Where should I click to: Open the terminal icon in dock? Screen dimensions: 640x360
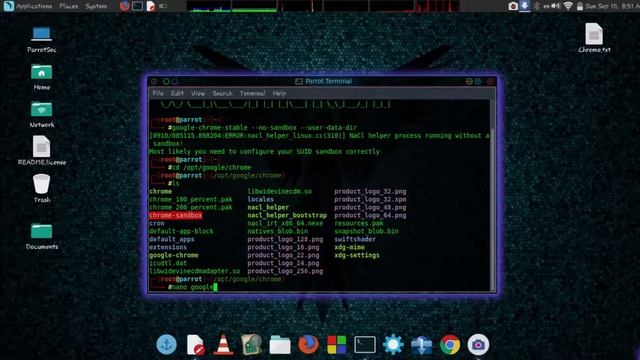[365, 344]
